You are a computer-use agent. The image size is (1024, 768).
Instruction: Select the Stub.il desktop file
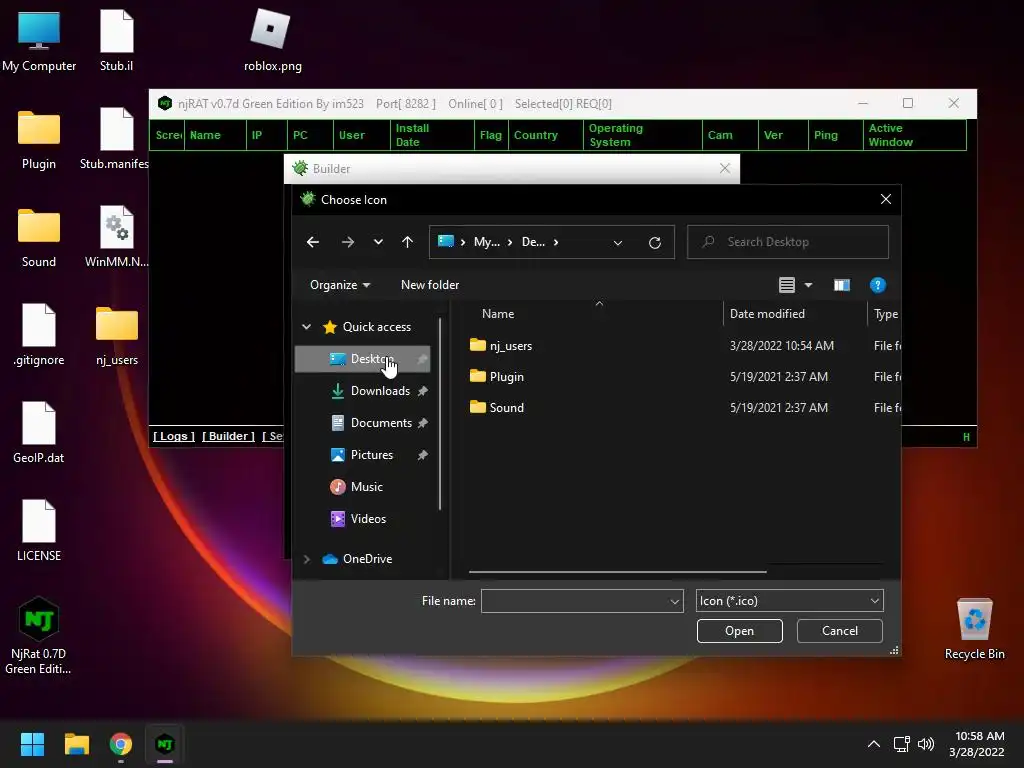(117, 40)
